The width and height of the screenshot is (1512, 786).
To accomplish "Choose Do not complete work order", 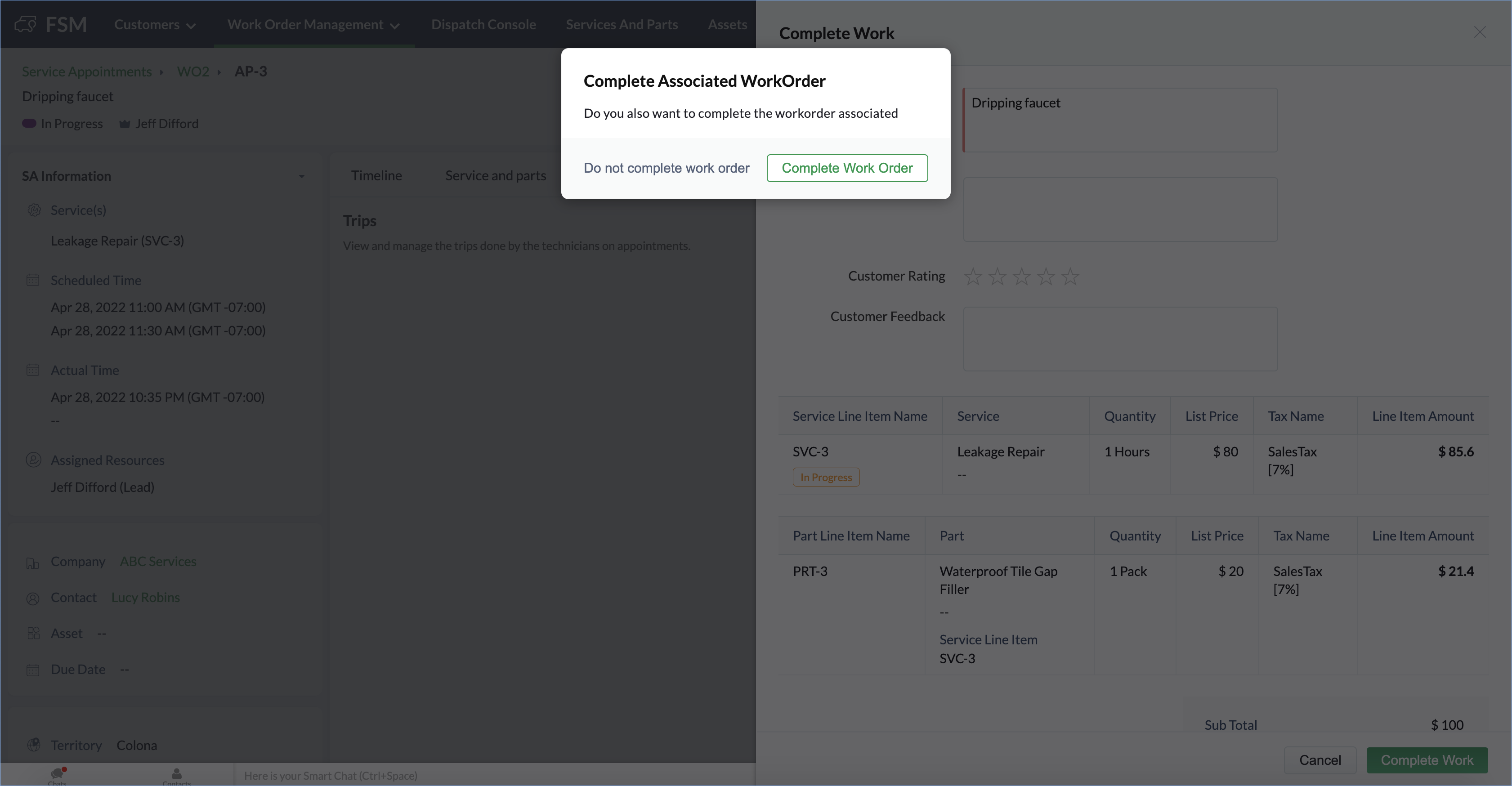I will click(x=666, y=168).
